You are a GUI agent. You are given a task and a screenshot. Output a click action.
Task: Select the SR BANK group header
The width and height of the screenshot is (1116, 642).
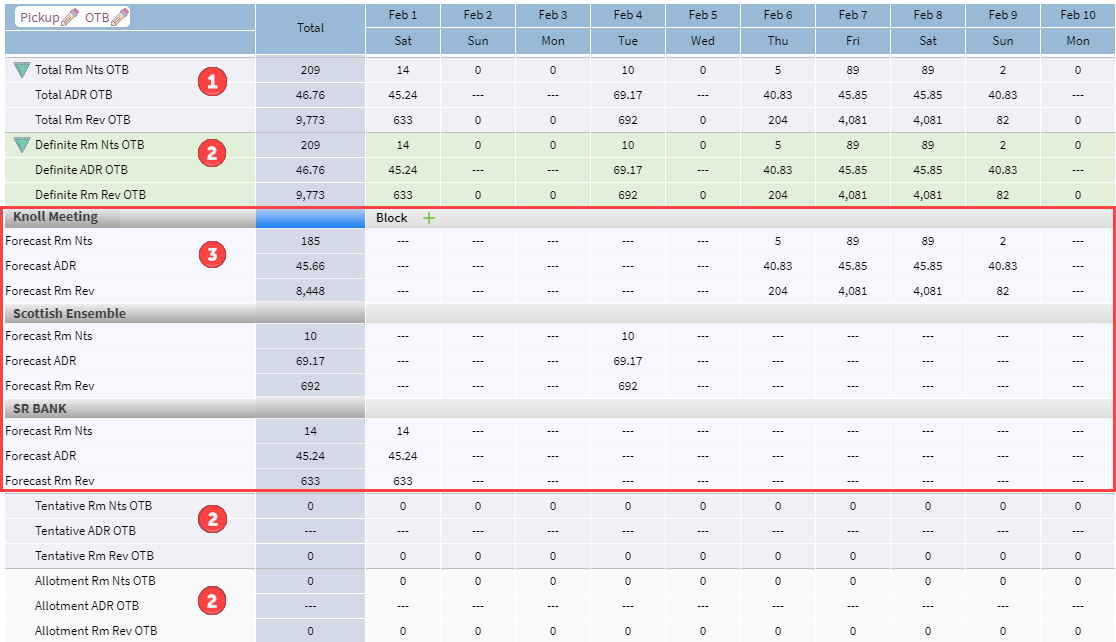point(40,408)
